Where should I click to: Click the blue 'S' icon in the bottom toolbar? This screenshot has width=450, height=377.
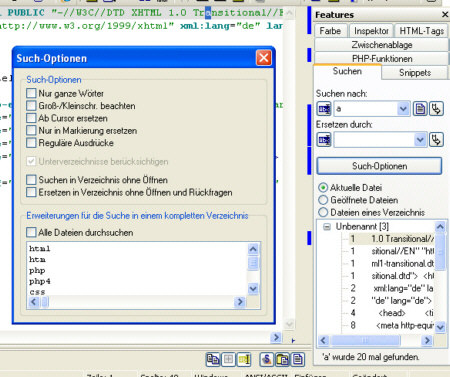266,359
